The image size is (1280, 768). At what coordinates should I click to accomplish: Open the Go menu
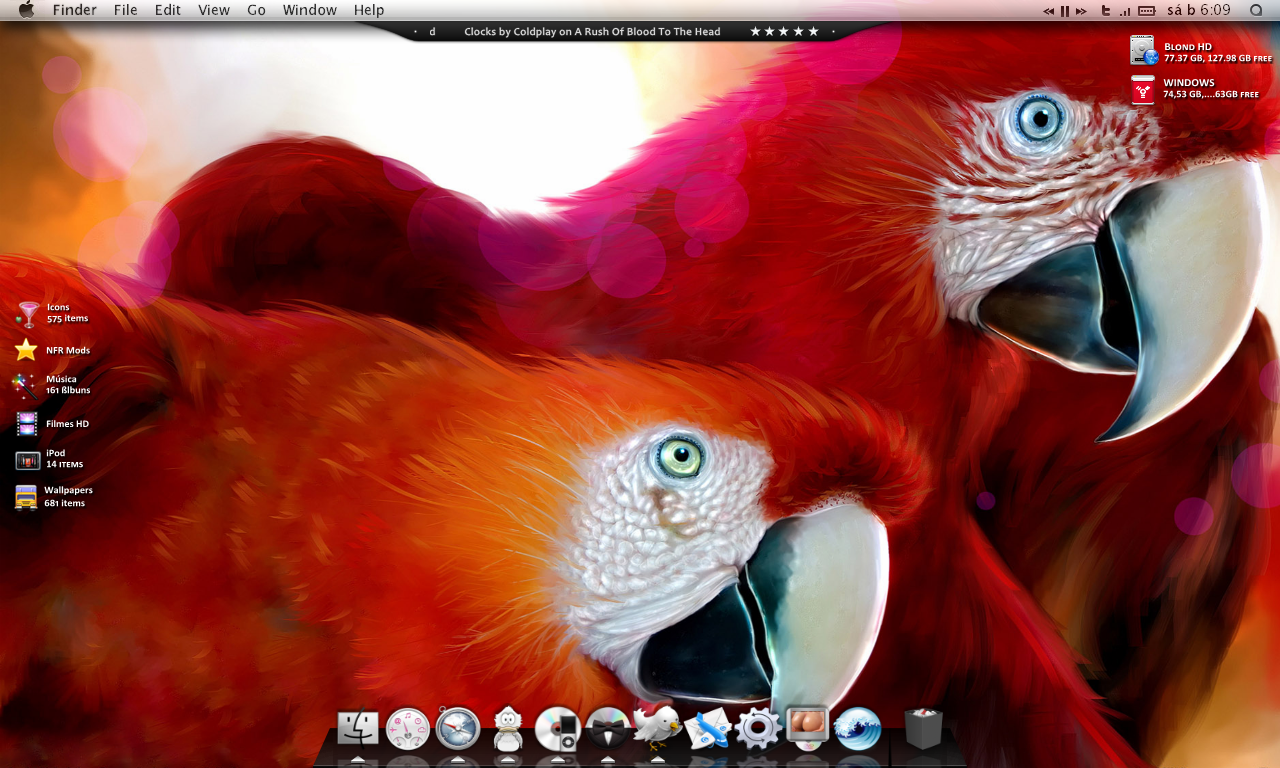click(x=256, y=10)
